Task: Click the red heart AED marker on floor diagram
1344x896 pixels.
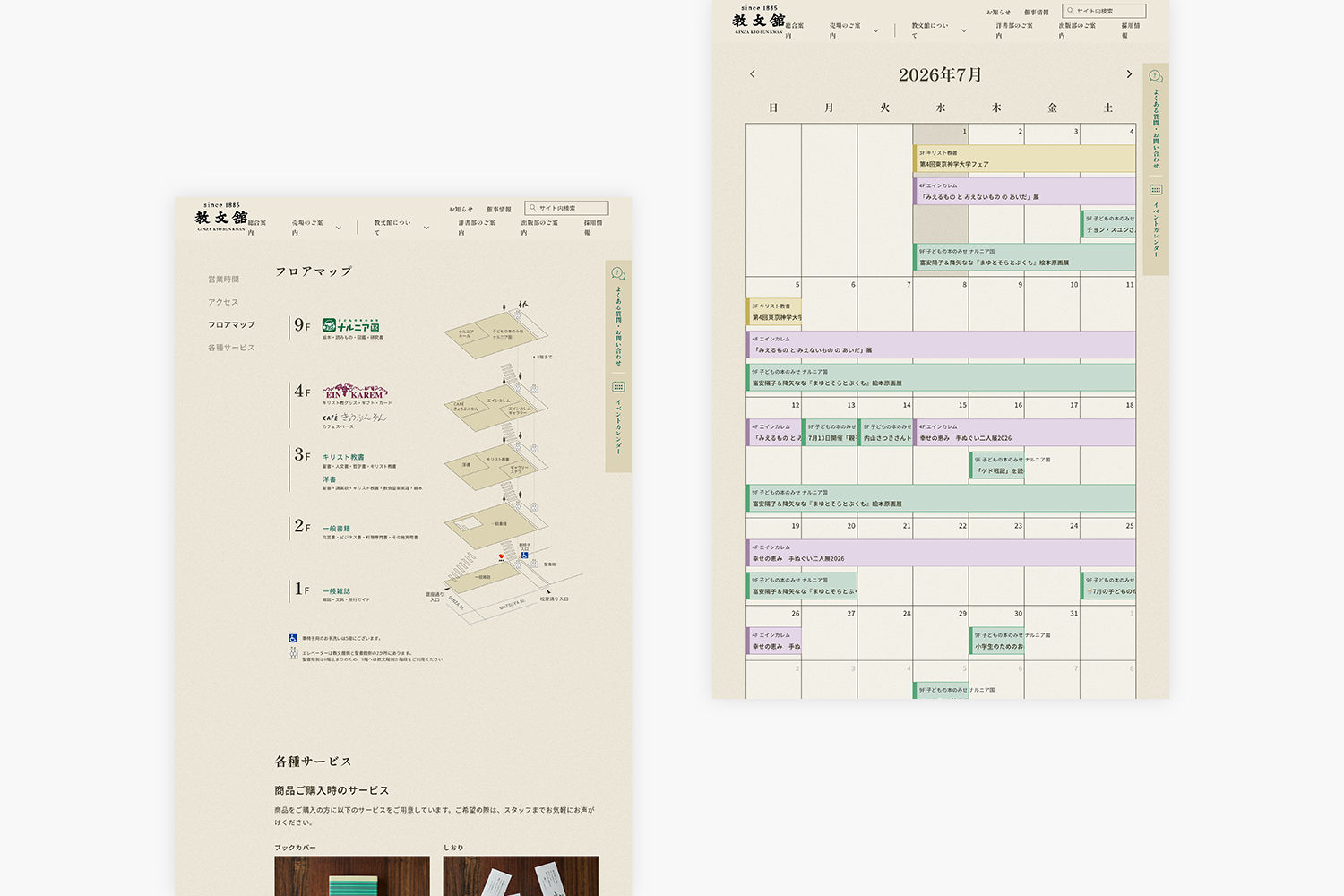Action: click(502, 556)
